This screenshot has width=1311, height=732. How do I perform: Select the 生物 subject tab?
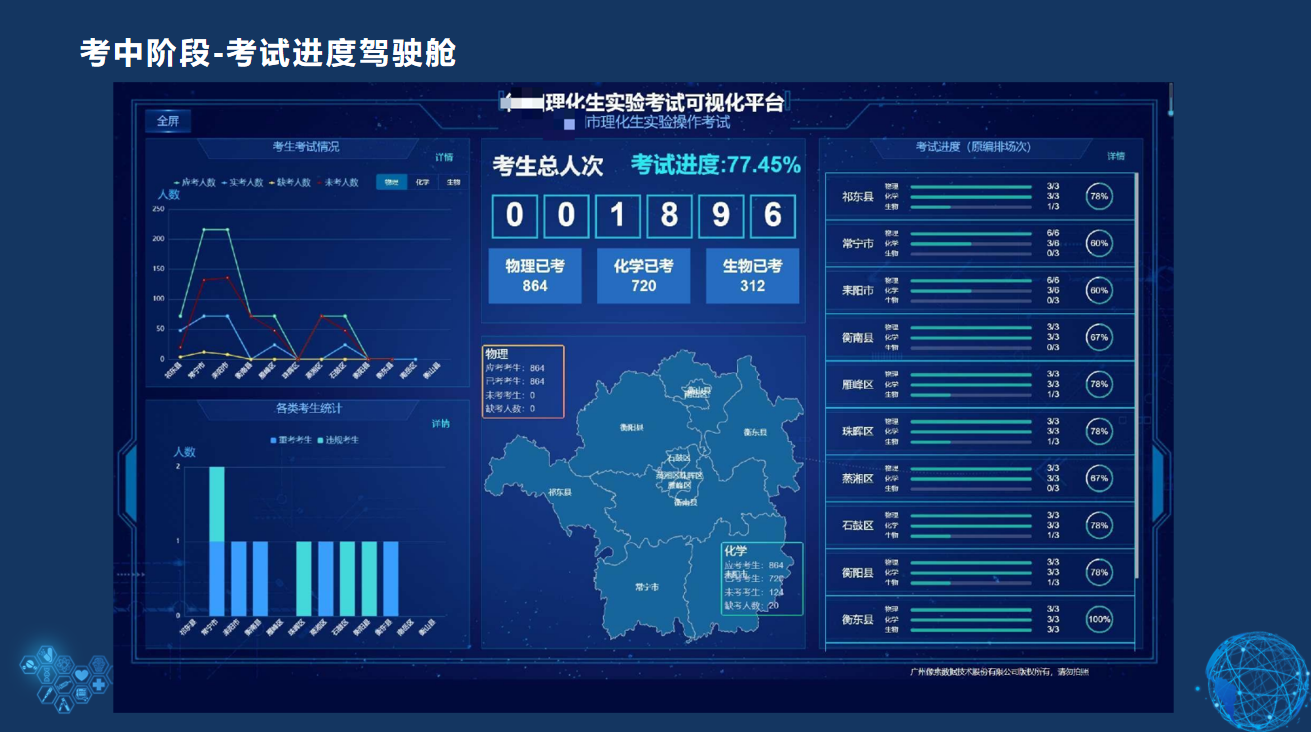coord(453,183)
